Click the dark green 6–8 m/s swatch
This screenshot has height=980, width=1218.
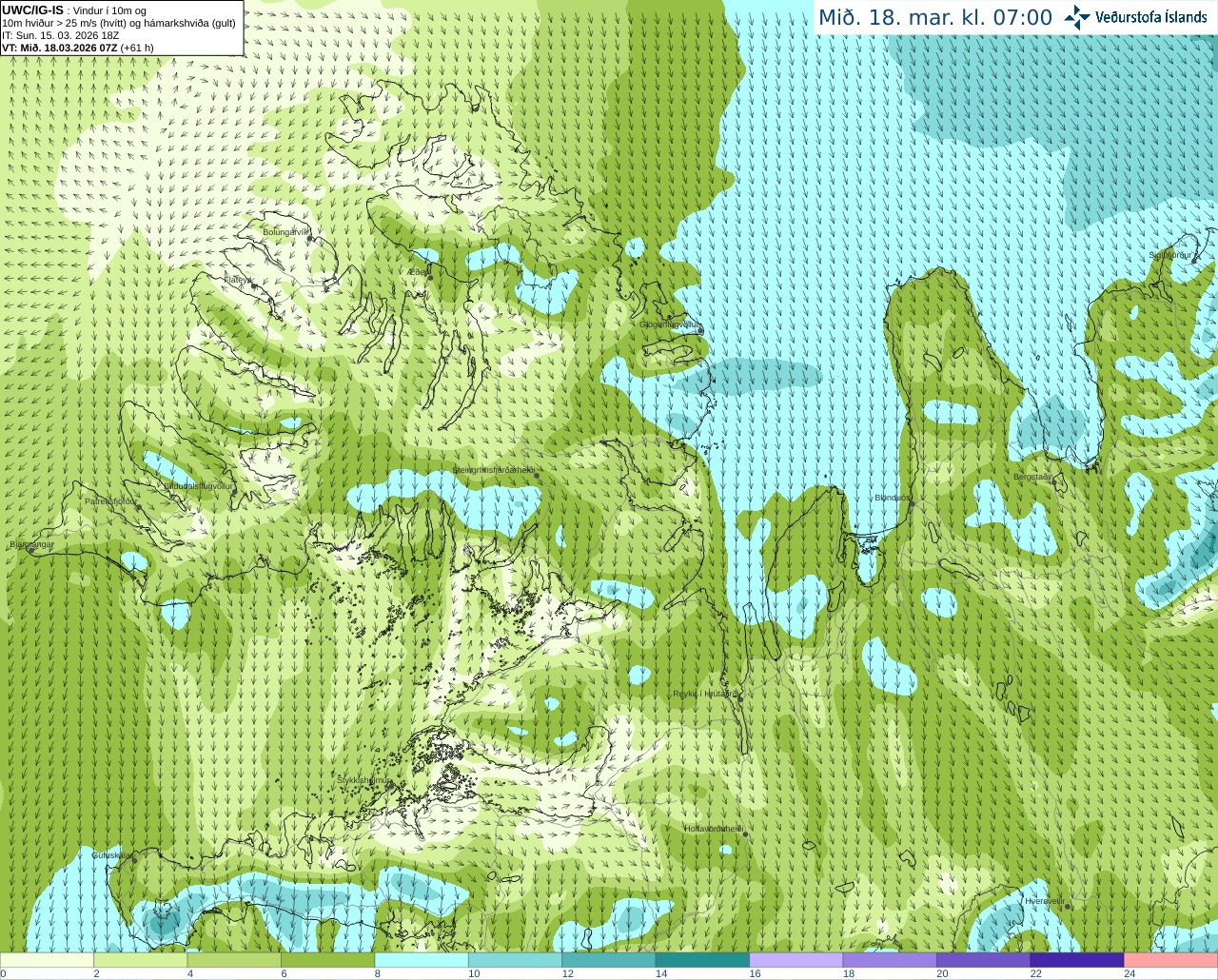click(x=328, y=960)
